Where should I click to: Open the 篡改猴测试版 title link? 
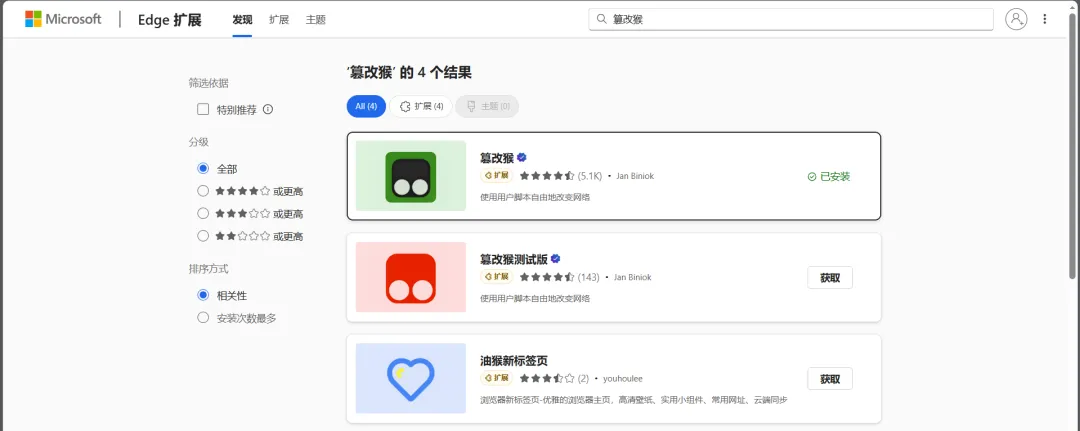tap(514, 259)
